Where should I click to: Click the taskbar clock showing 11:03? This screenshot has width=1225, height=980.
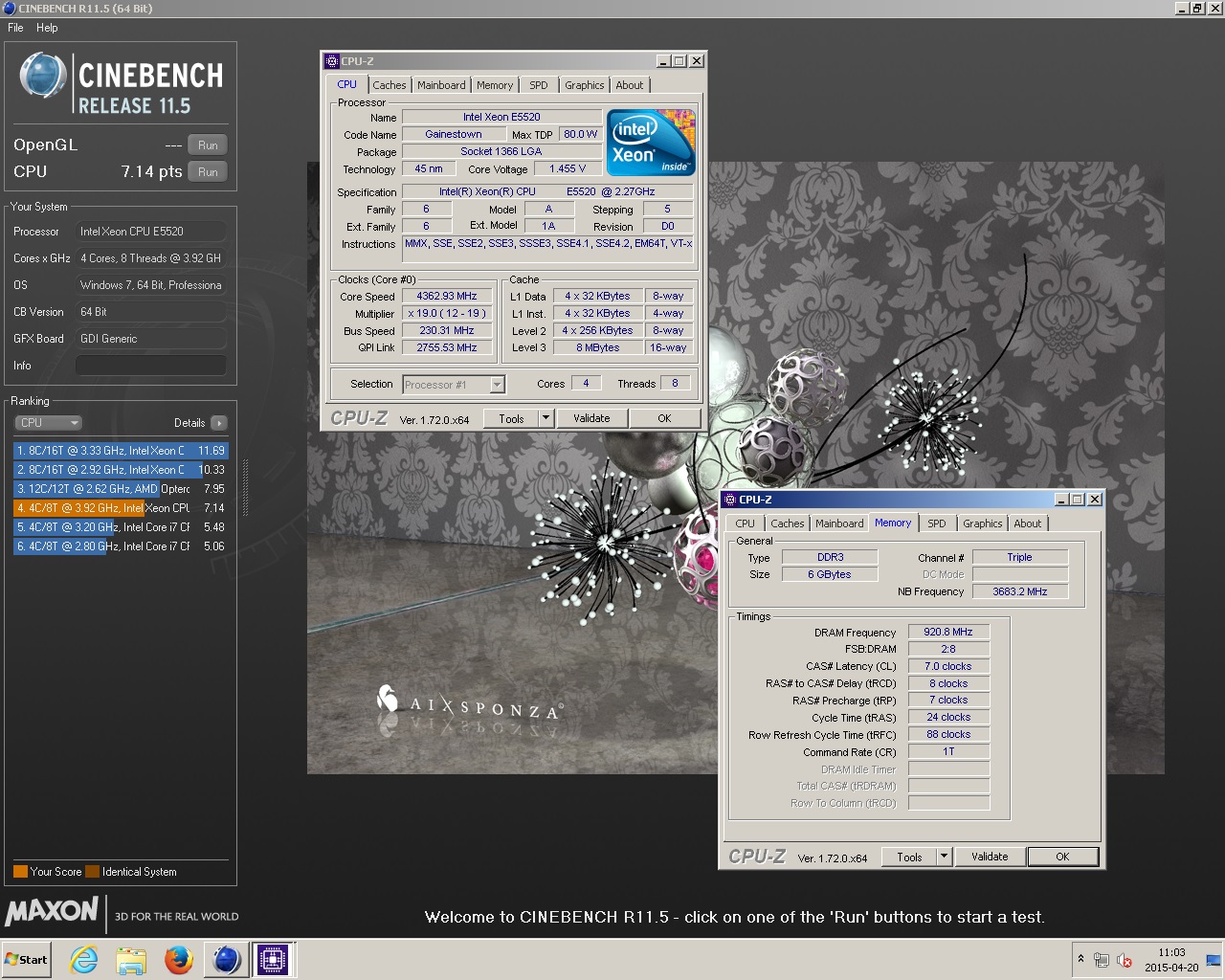click(x=1171, y=960)
